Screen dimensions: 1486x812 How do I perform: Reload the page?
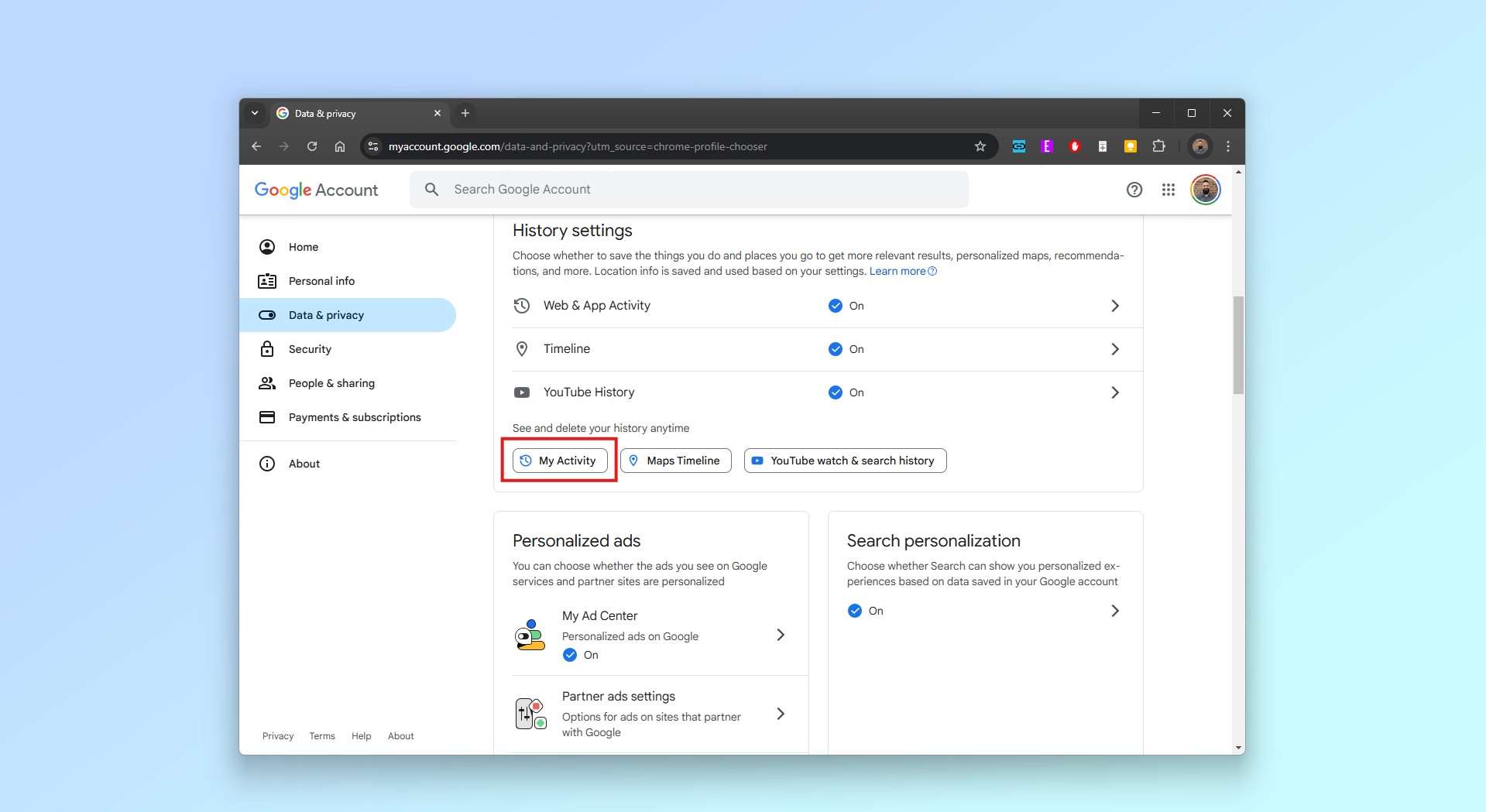click(312, 146)
